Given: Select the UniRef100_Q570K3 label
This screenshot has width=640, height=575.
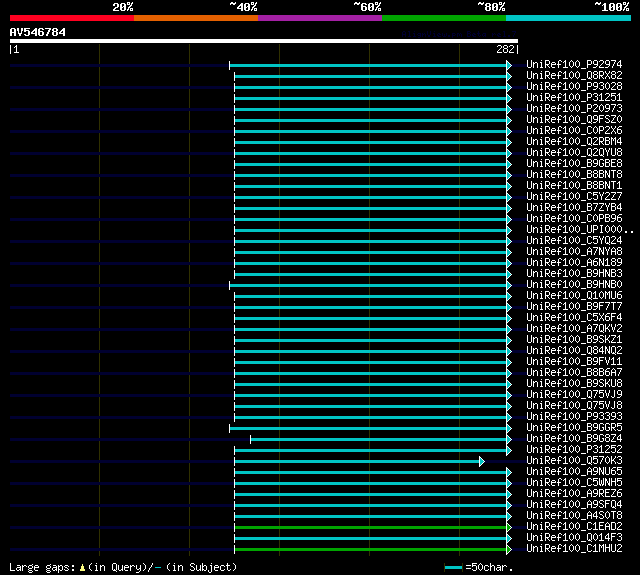Looking at the screenshot, I should coord(574,461).
